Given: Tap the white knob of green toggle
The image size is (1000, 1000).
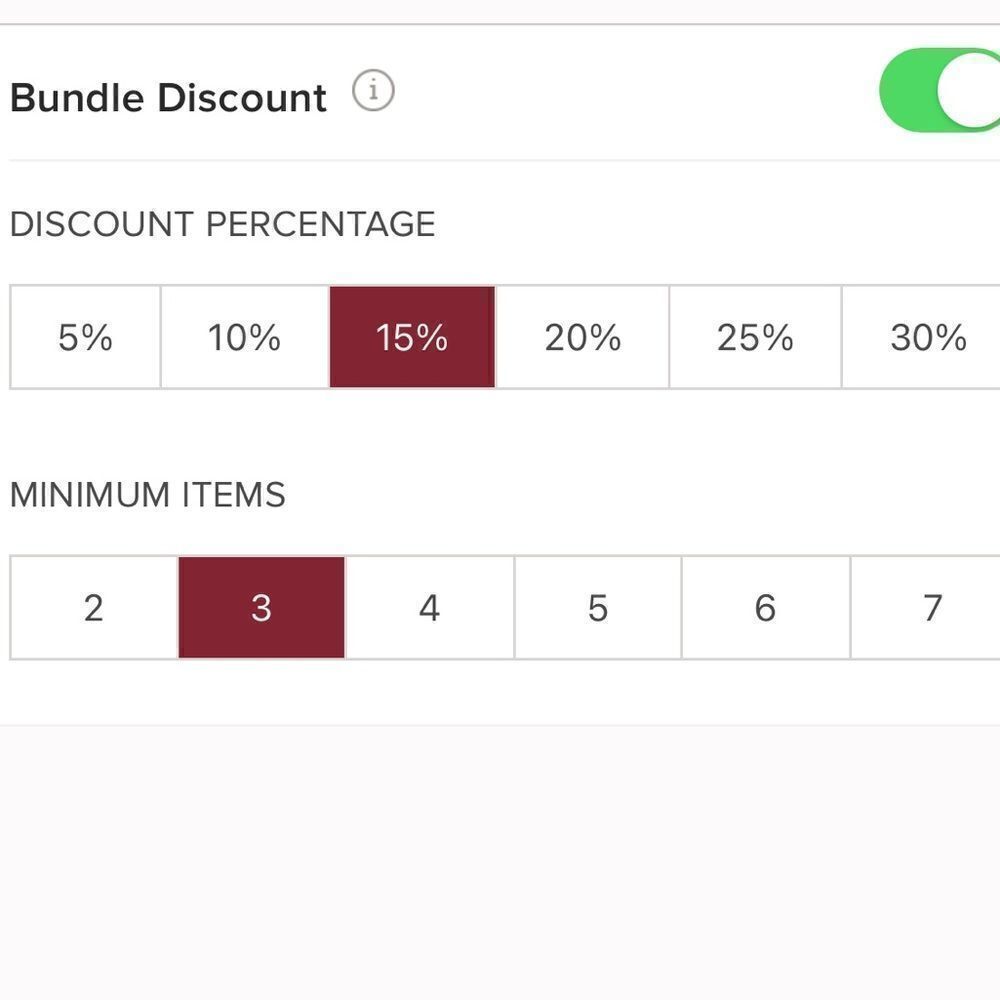Looking at the screenshot, I should 969,90.
